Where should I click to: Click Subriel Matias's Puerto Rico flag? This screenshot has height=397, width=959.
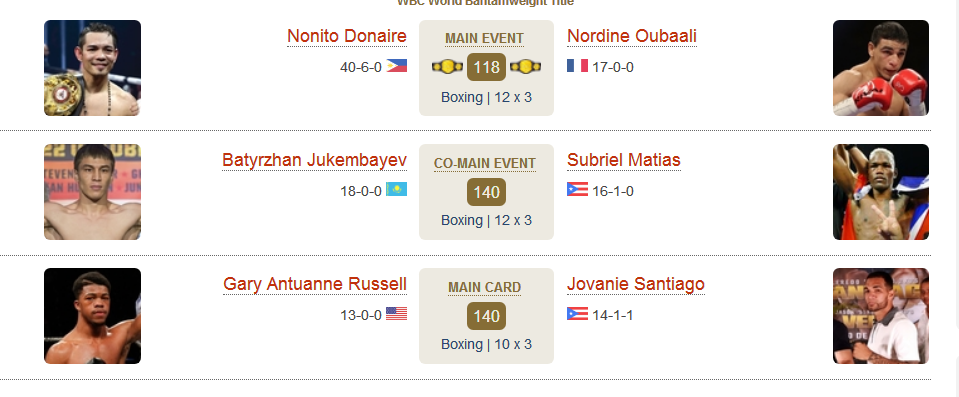[x=577, y=189]
